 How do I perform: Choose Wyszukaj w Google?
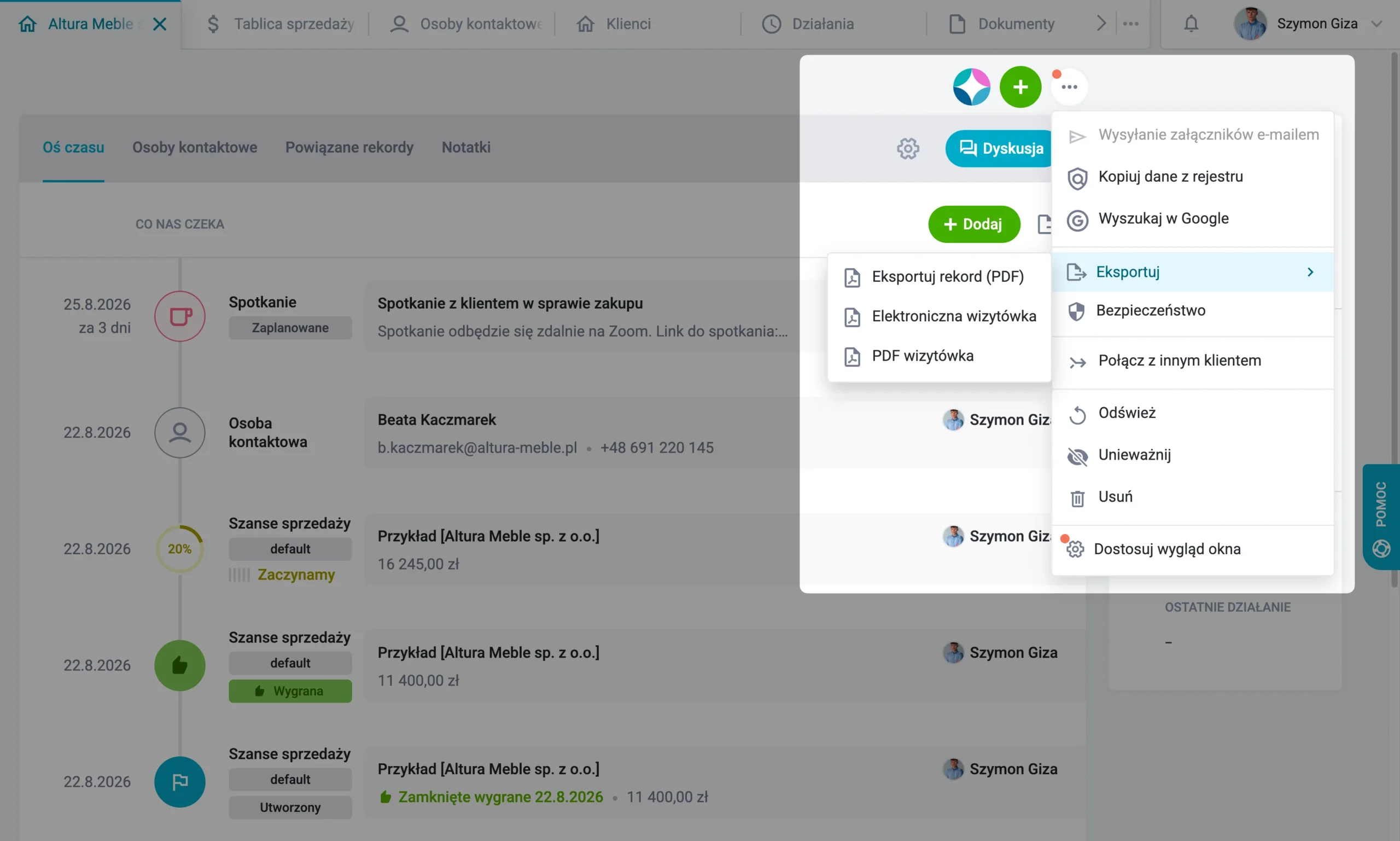[x=1192, y=219]
